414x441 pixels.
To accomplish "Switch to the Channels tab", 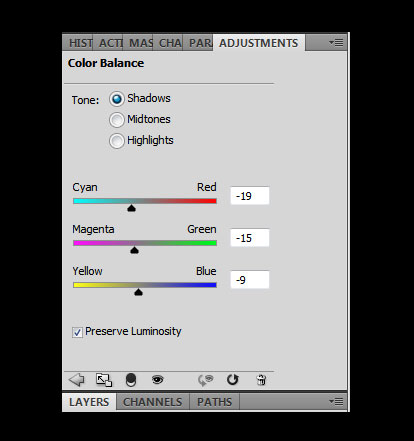I will (153, 402).
